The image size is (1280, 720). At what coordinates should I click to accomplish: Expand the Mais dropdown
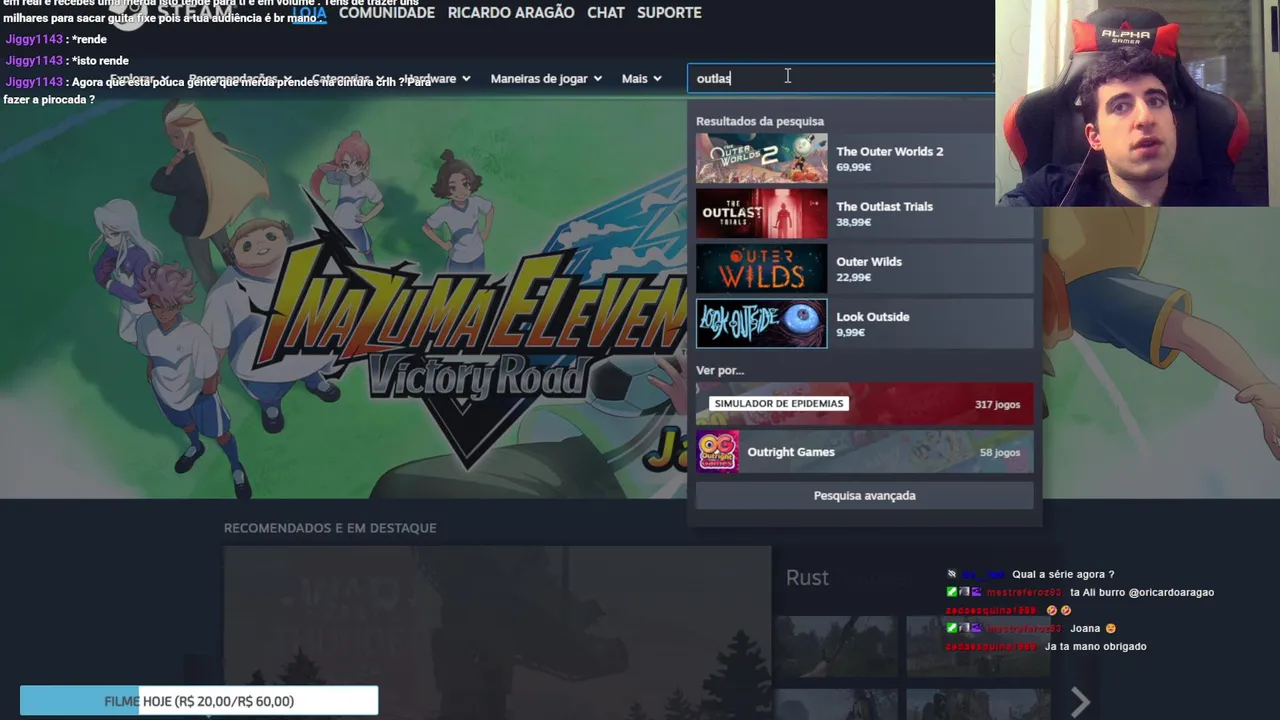[x=641, y=78]
